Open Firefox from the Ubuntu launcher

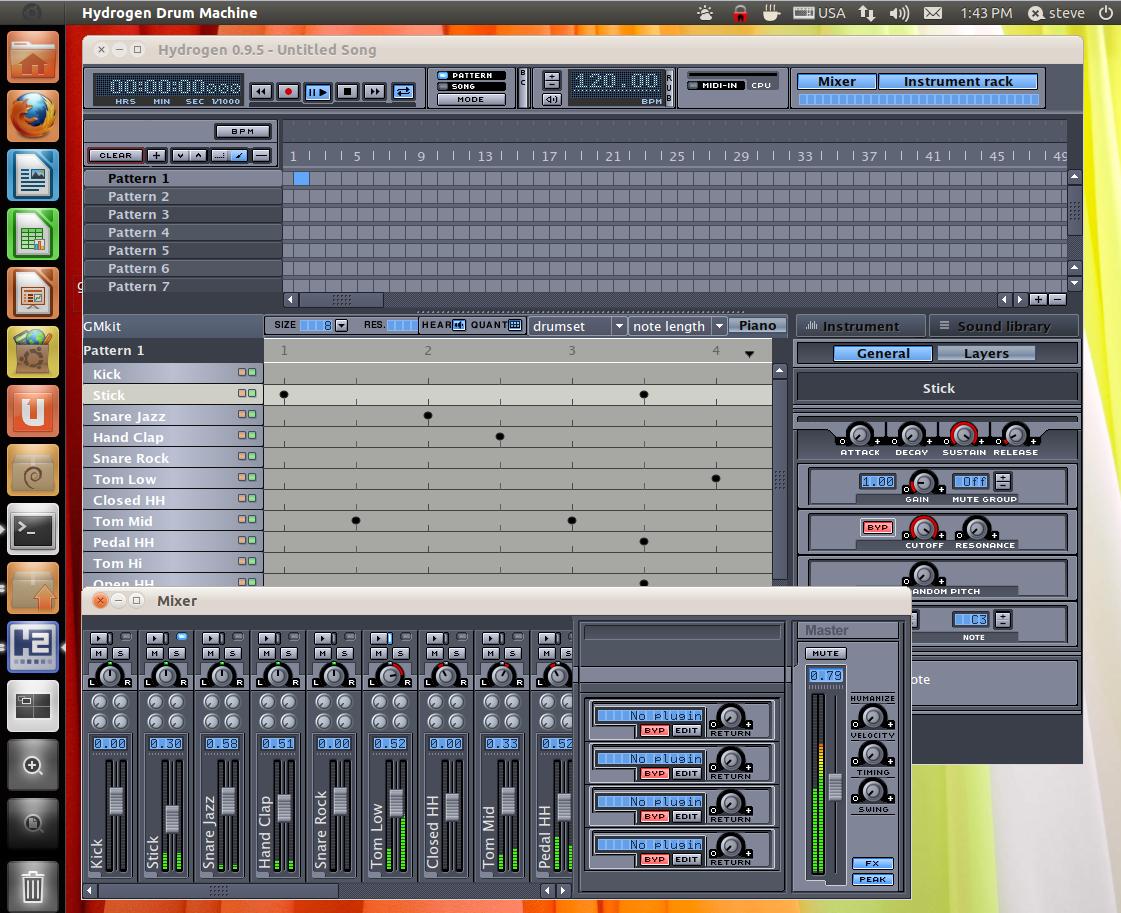[33, 116]
